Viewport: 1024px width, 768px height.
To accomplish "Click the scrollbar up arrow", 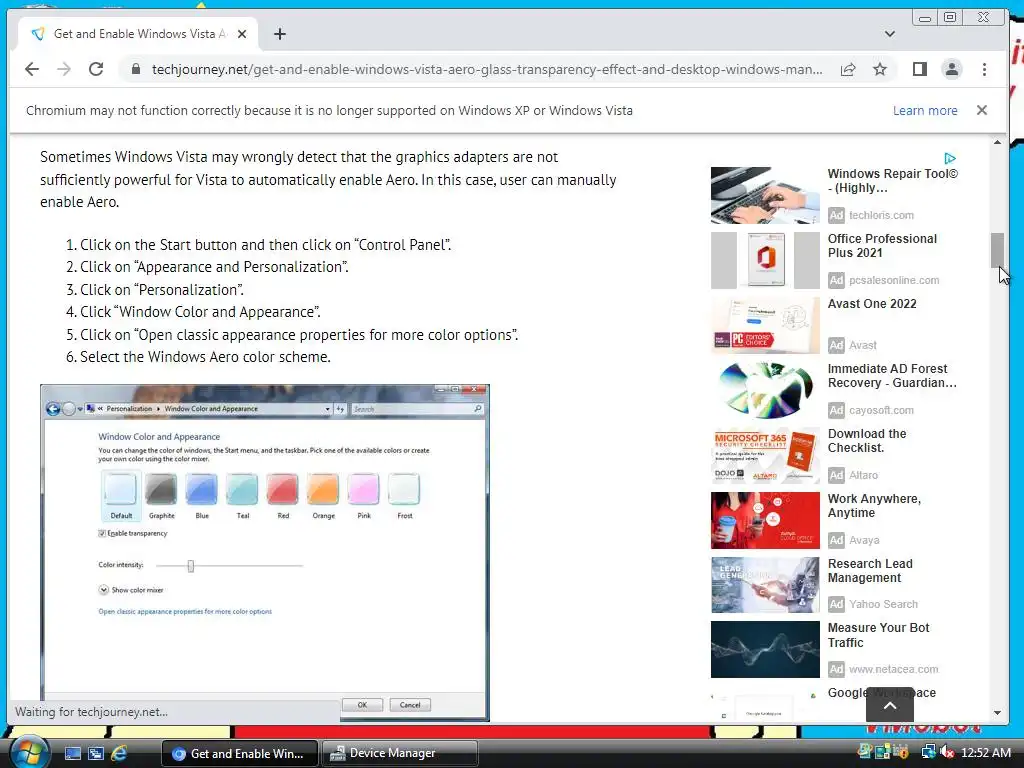I will pyautogui.click(x=997, y=142).
